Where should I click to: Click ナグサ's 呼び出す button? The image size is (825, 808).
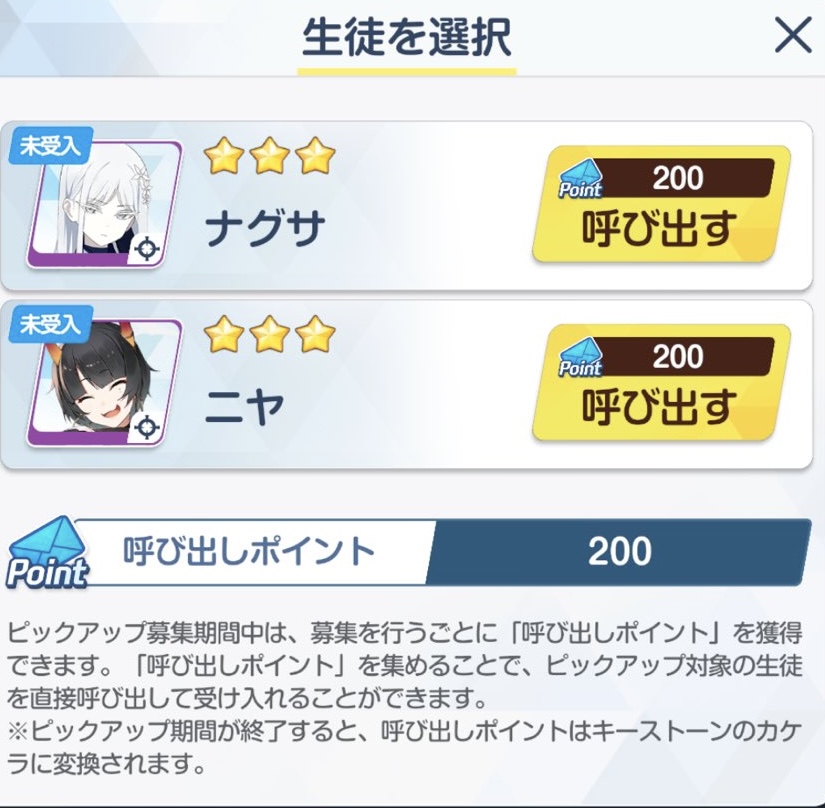coord(661,204)
